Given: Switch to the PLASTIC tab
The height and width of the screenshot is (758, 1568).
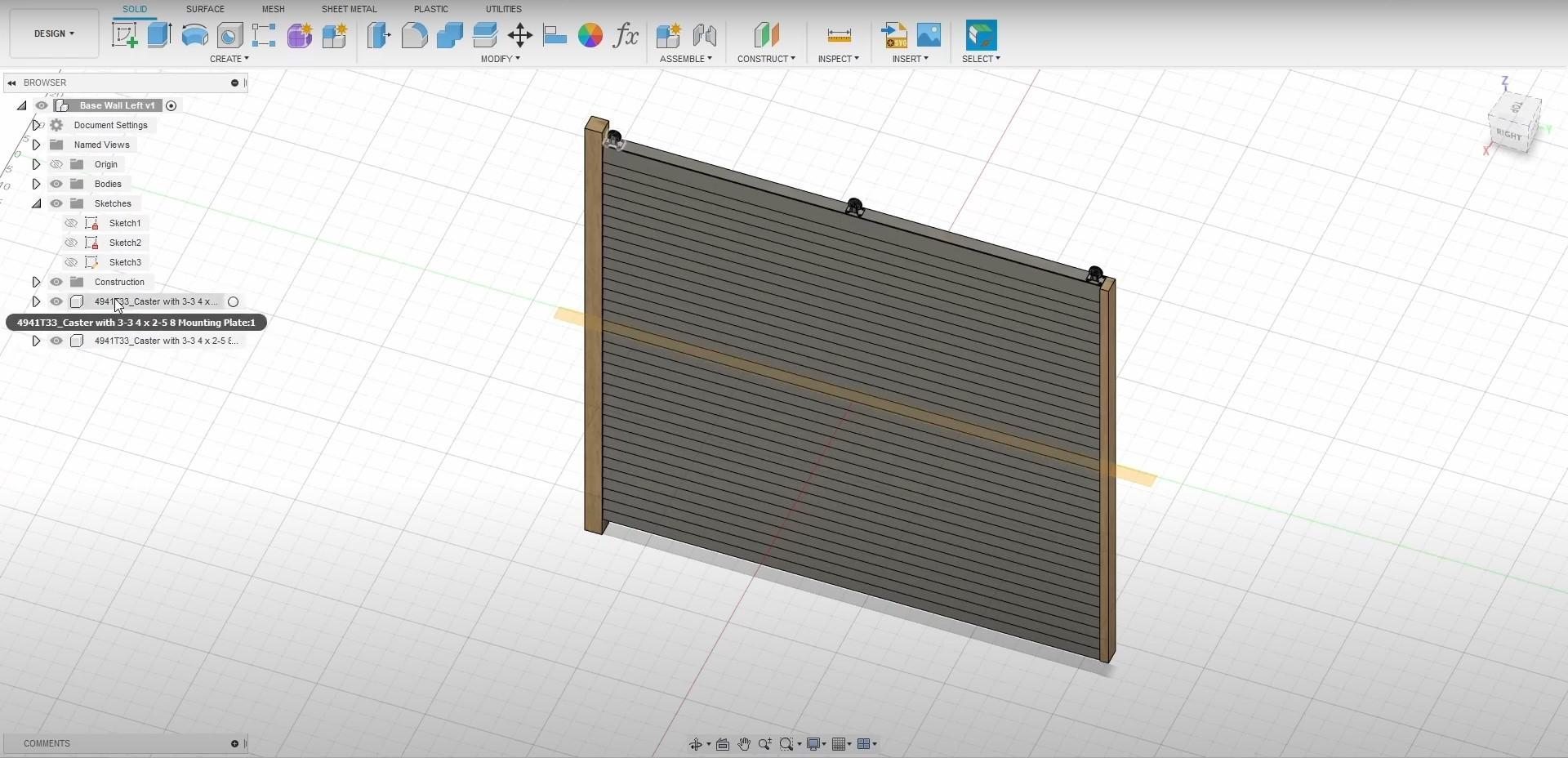Looking at the screenshot, I should click(430, 9).
